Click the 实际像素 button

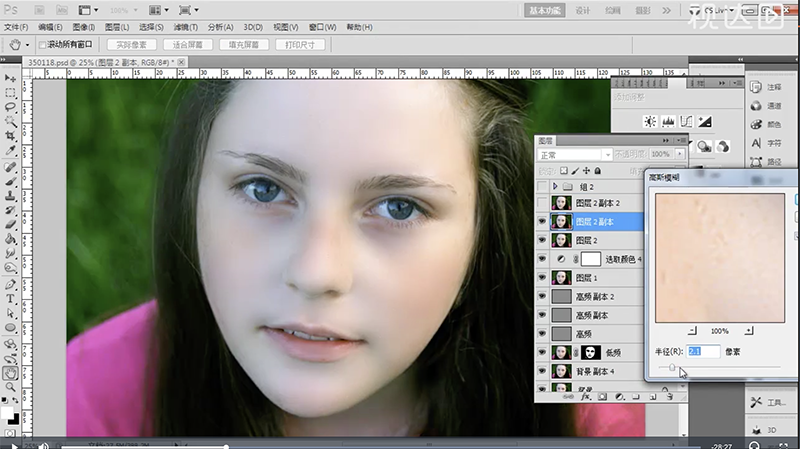[x=132, y=45]
